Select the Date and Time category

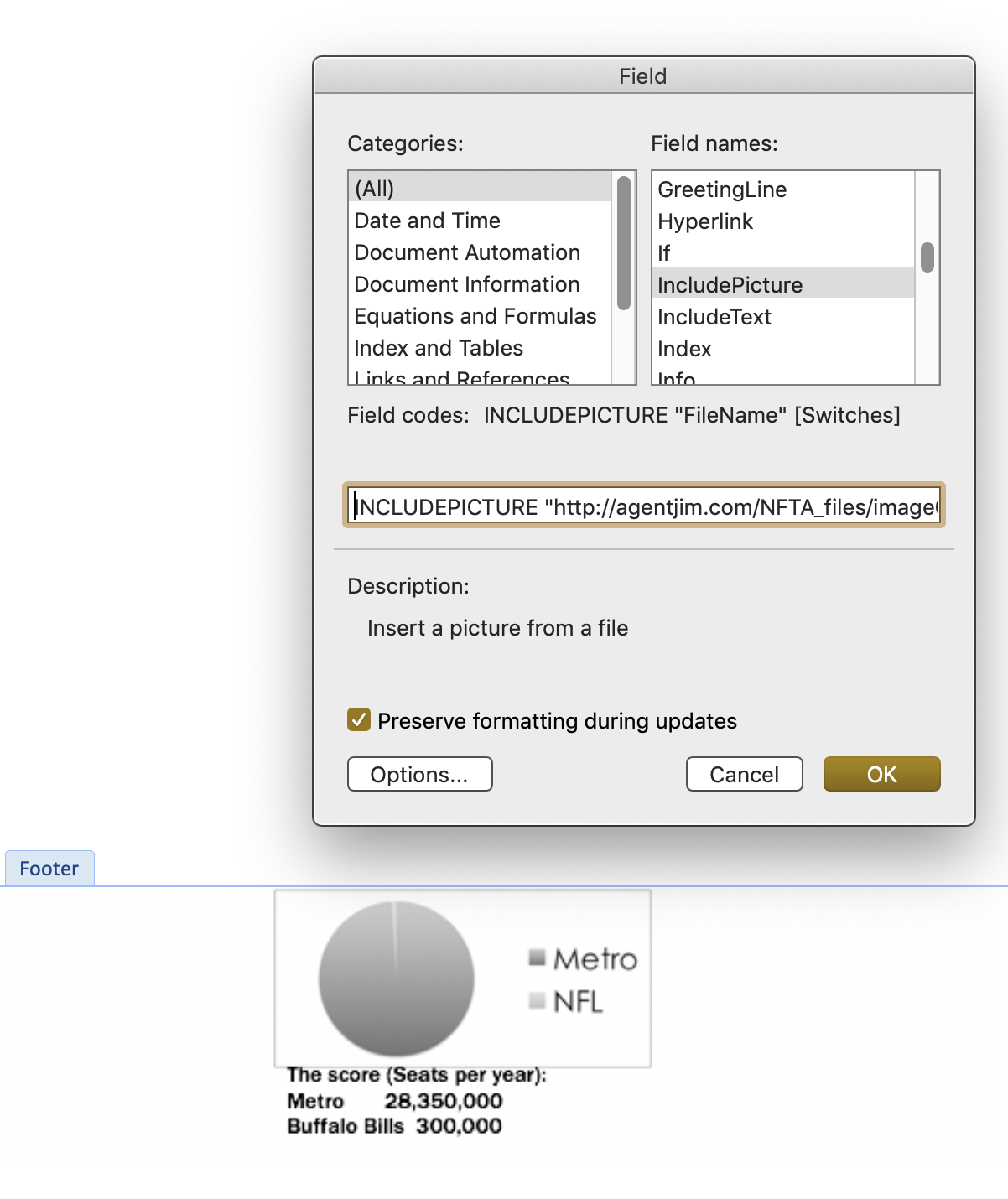[480, 221]
